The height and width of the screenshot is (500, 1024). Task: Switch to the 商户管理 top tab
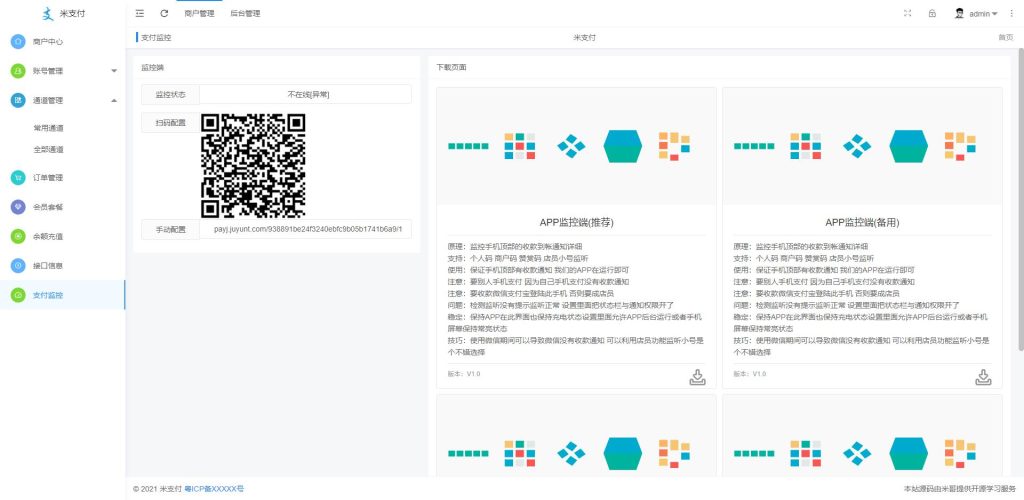point(199,14)
